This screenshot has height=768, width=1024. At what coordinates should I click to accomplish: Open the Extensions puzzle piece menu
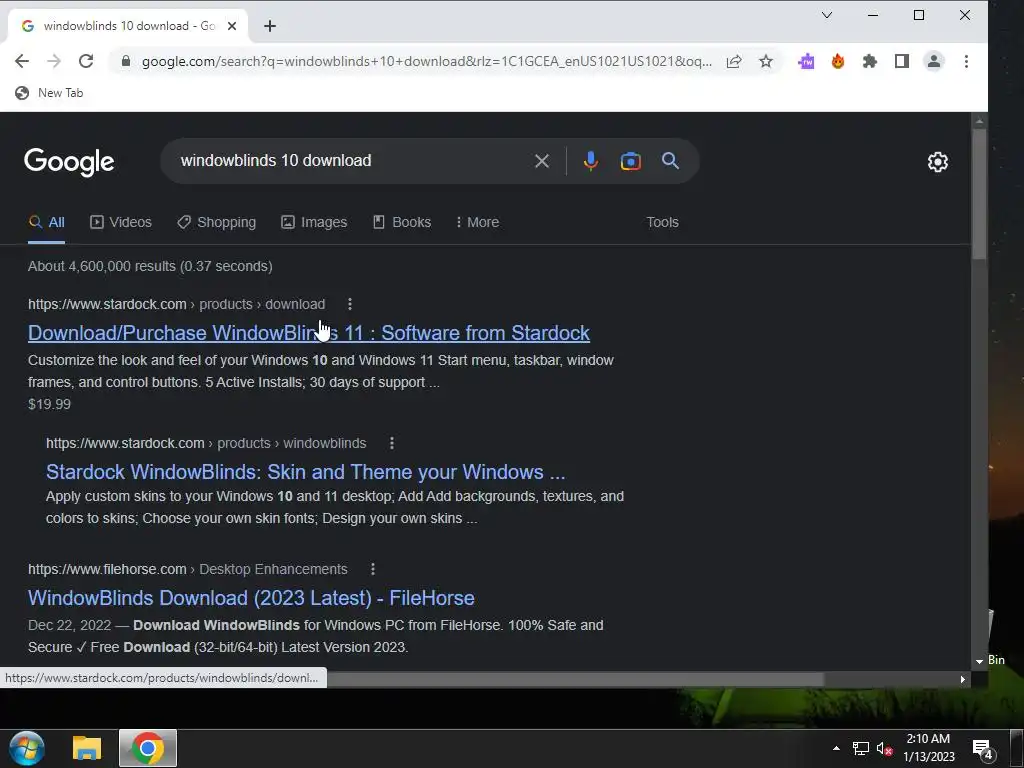870,61
